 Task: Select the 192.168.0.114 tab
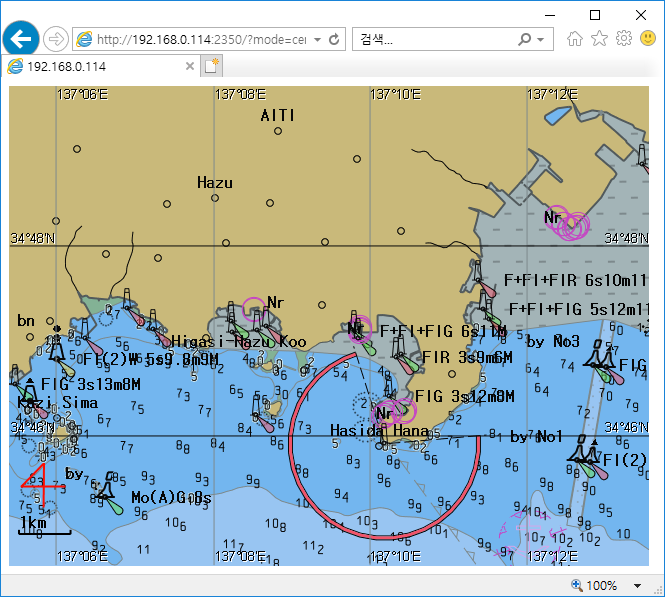(95, 66)
